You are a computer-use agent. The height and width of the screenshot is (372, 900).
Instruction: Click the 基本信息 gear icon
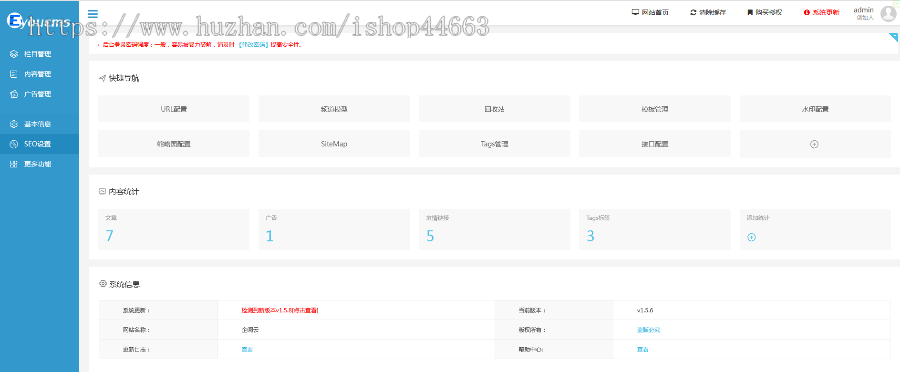point(14,124)
